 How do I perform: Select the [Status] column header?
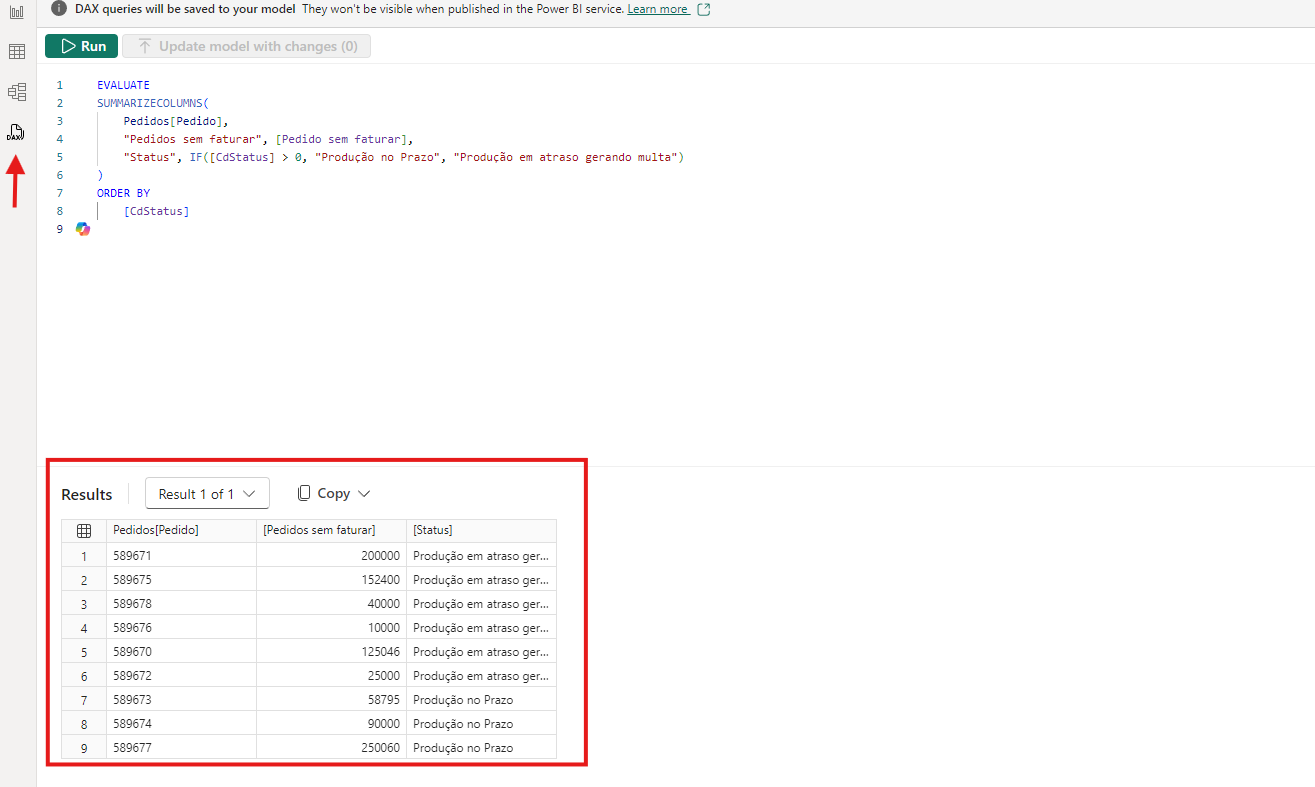pyautogui.click(x=480, y=531)
